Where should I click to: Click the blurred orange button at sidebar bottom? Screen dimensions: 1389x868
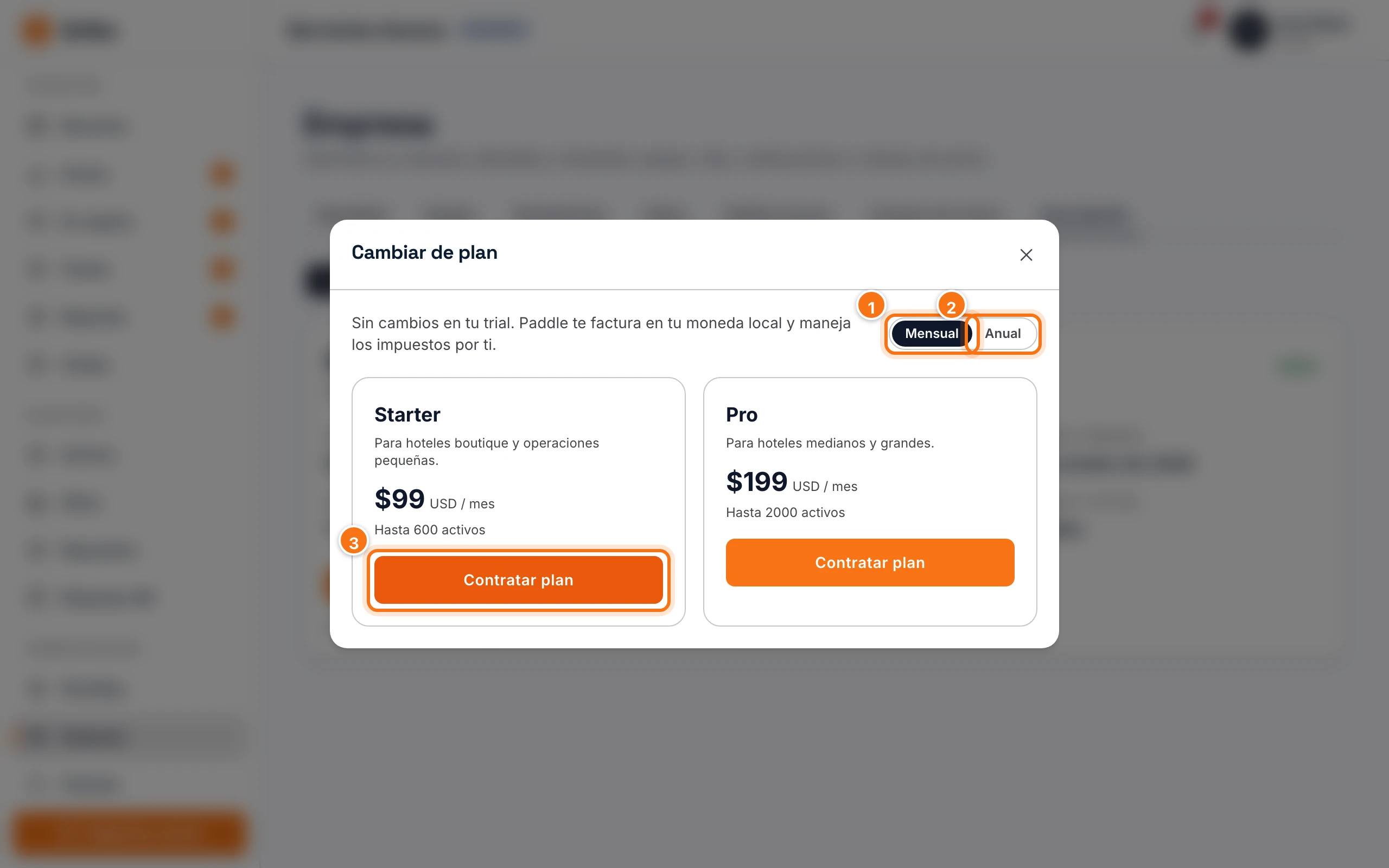coord(130,832)
